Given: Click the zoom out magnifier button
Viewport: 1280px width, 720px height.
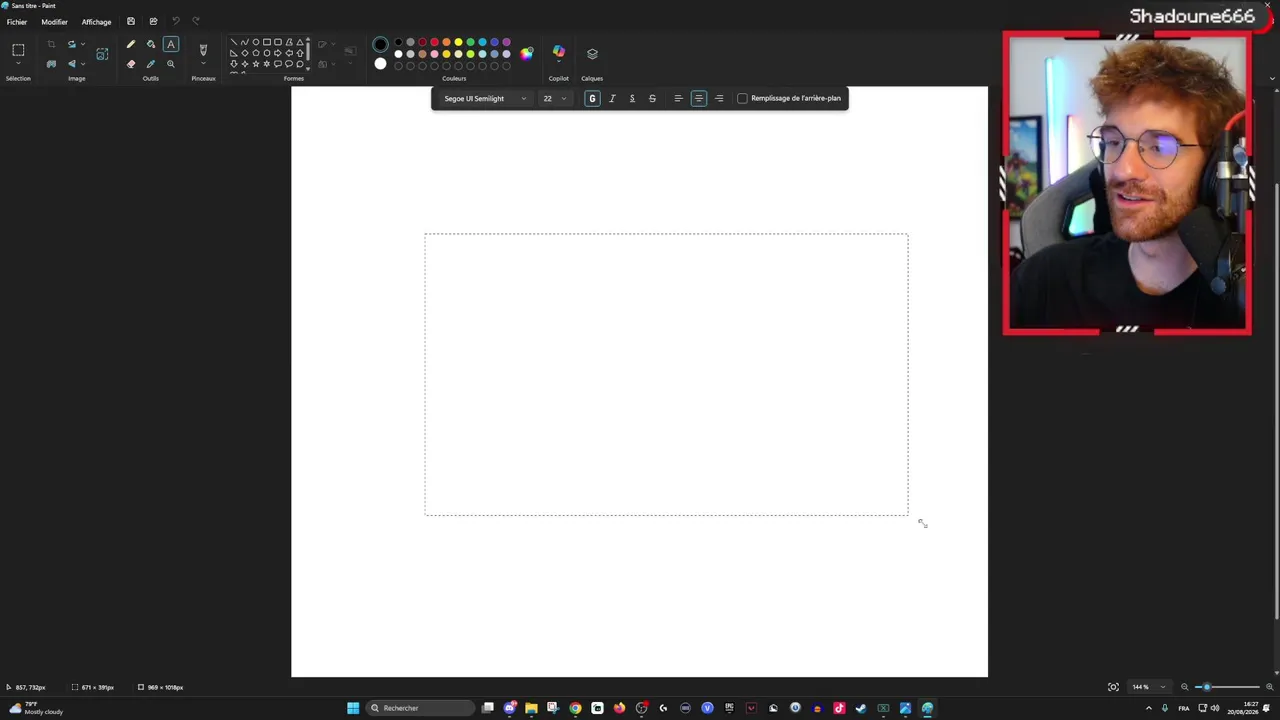Looking at the screenshot, I should pos(1185,687).
